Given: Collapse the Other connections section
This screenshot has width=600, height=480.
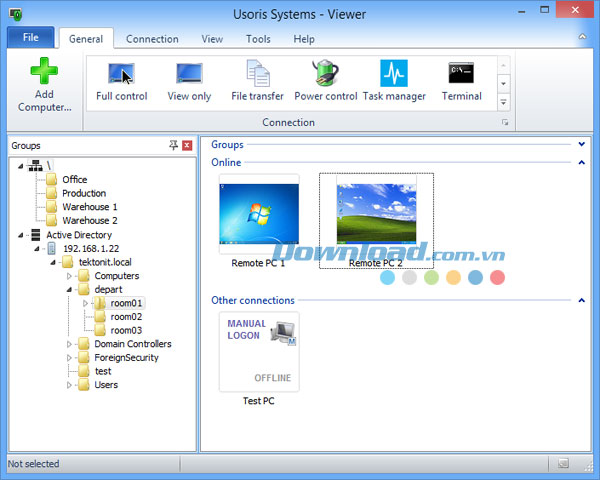Looking at the screenshot, I should click(582, 300).
